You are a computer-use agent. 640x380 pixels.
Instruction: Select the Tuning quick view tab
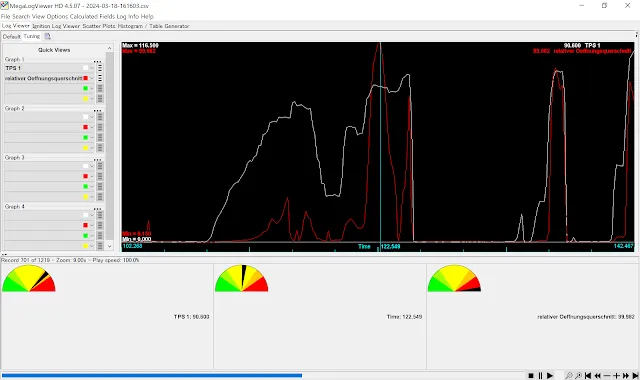coord(31,36)
